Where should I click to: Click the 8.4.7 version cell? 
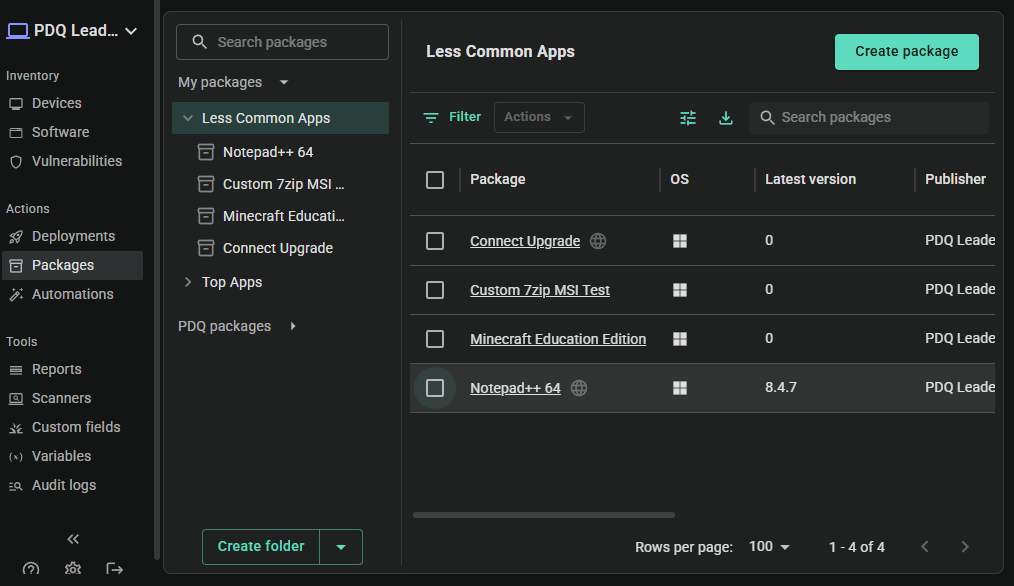[x=781, y=387]
